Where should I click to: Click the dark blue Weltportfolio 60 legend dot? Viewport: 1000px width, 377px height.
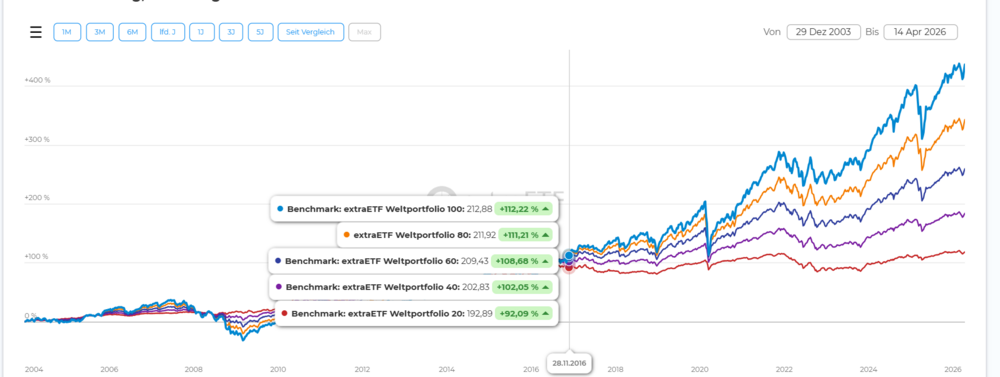coord(278,261)
